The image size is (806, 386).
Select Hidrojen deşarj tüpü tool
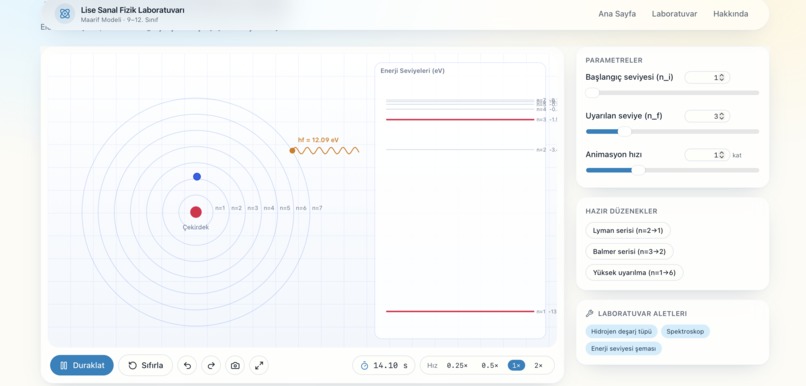click(x=621, y=332)
